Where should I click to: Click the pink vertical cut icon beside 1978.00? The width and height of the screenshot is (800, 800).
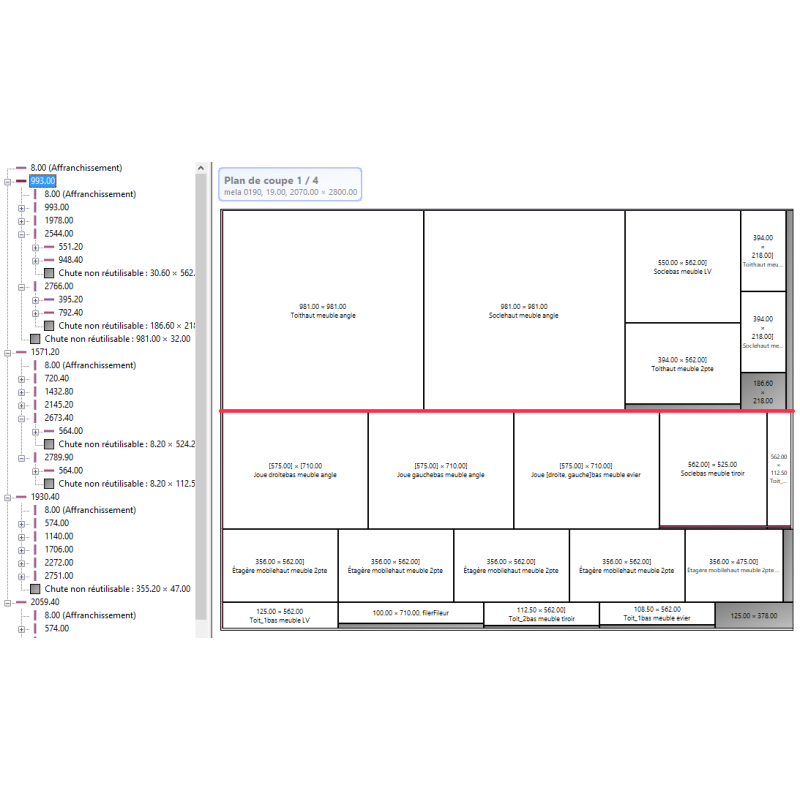click(36, 220)
